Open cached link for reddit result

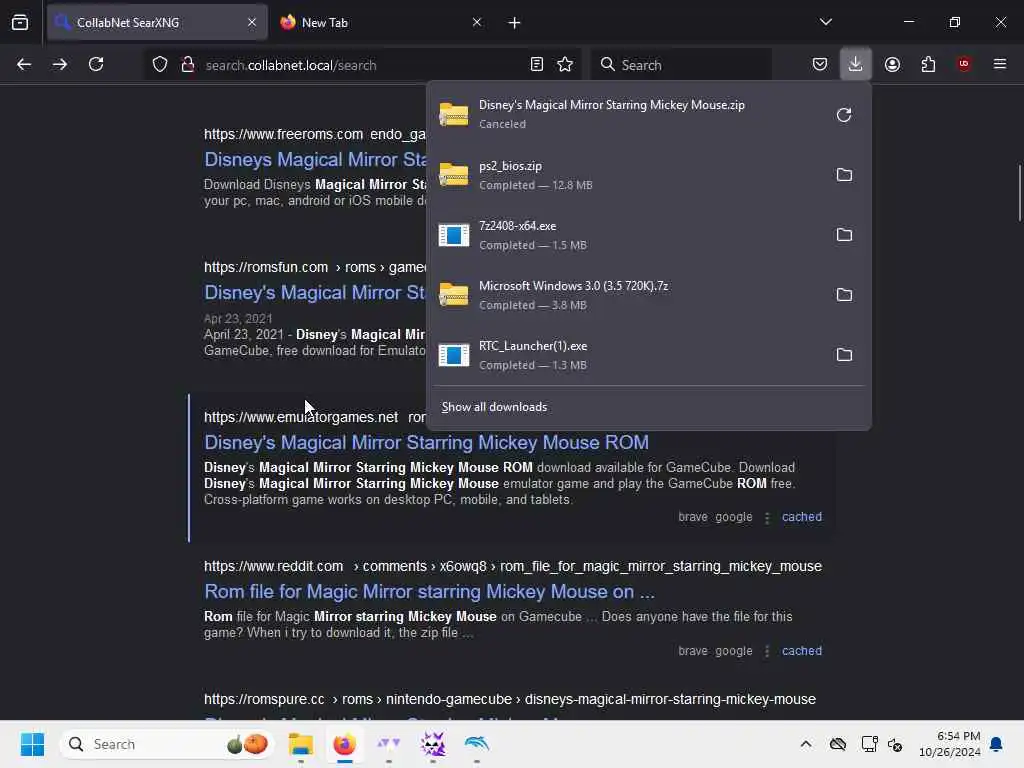coord(802,651)
